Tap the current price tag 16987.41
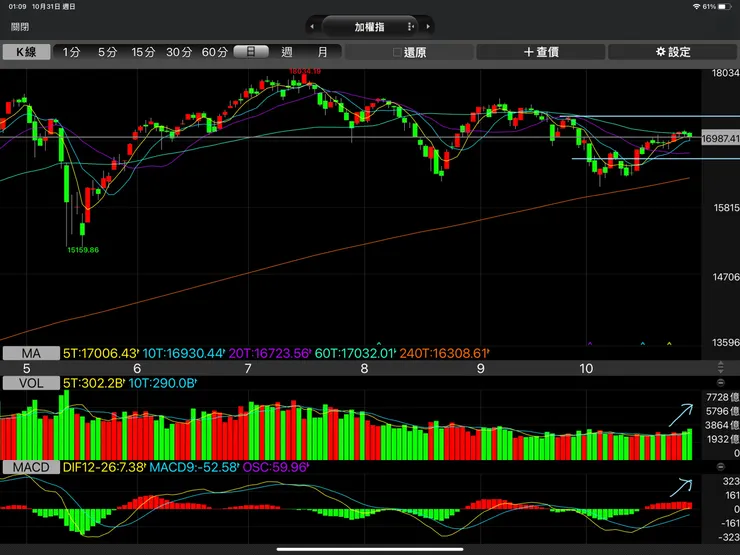 pyautogui.click(x=720, y=138)
